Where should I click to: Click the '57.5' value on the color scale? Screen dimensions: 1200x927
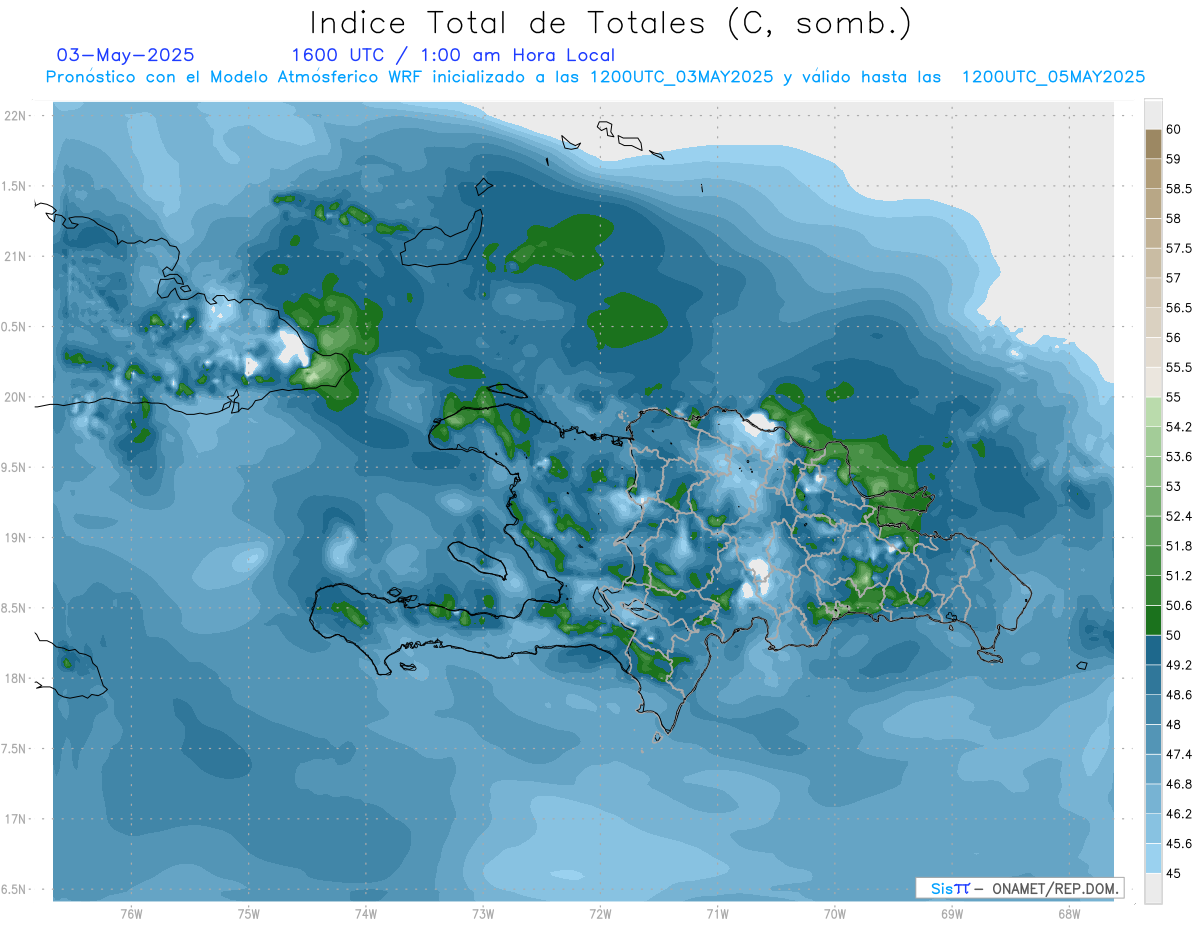click(1179, 248)
